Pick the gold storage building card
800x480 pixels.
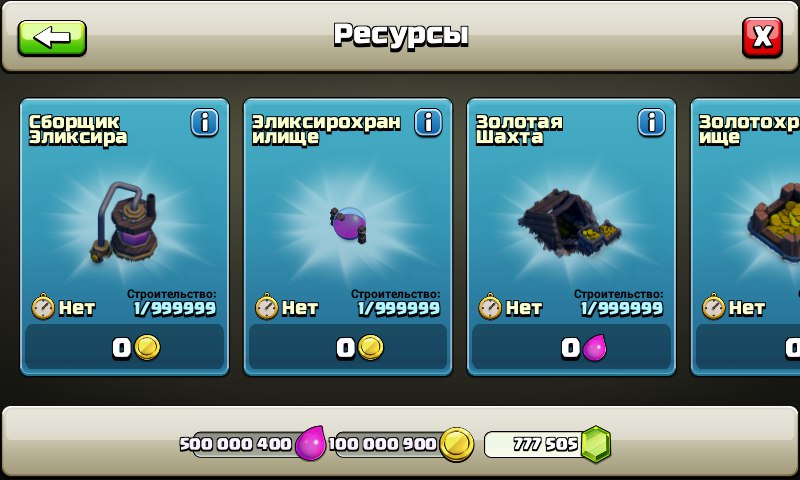[745, 237]
